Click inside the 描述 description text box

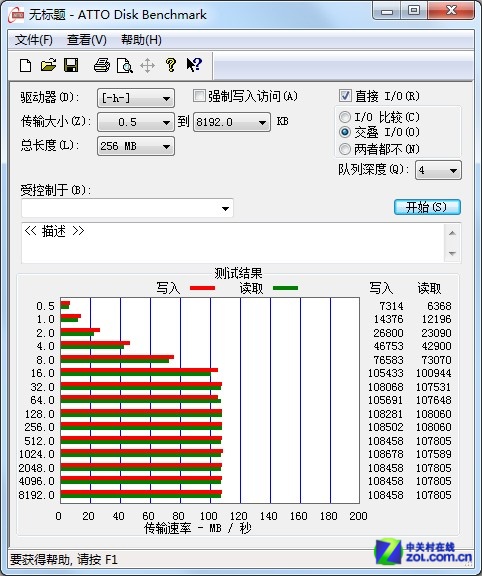click(x=233, y=243)
